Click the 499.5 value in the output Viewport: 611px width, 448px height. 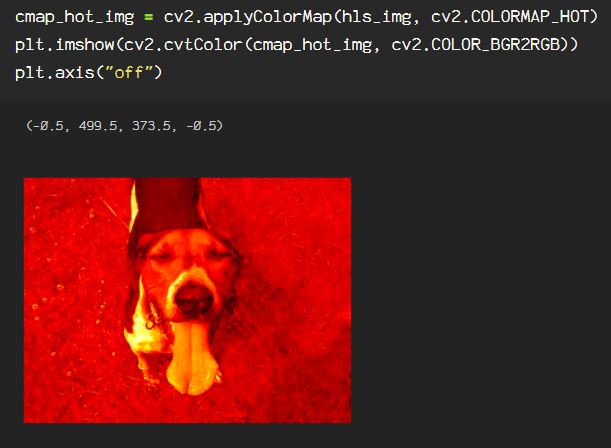98,126
